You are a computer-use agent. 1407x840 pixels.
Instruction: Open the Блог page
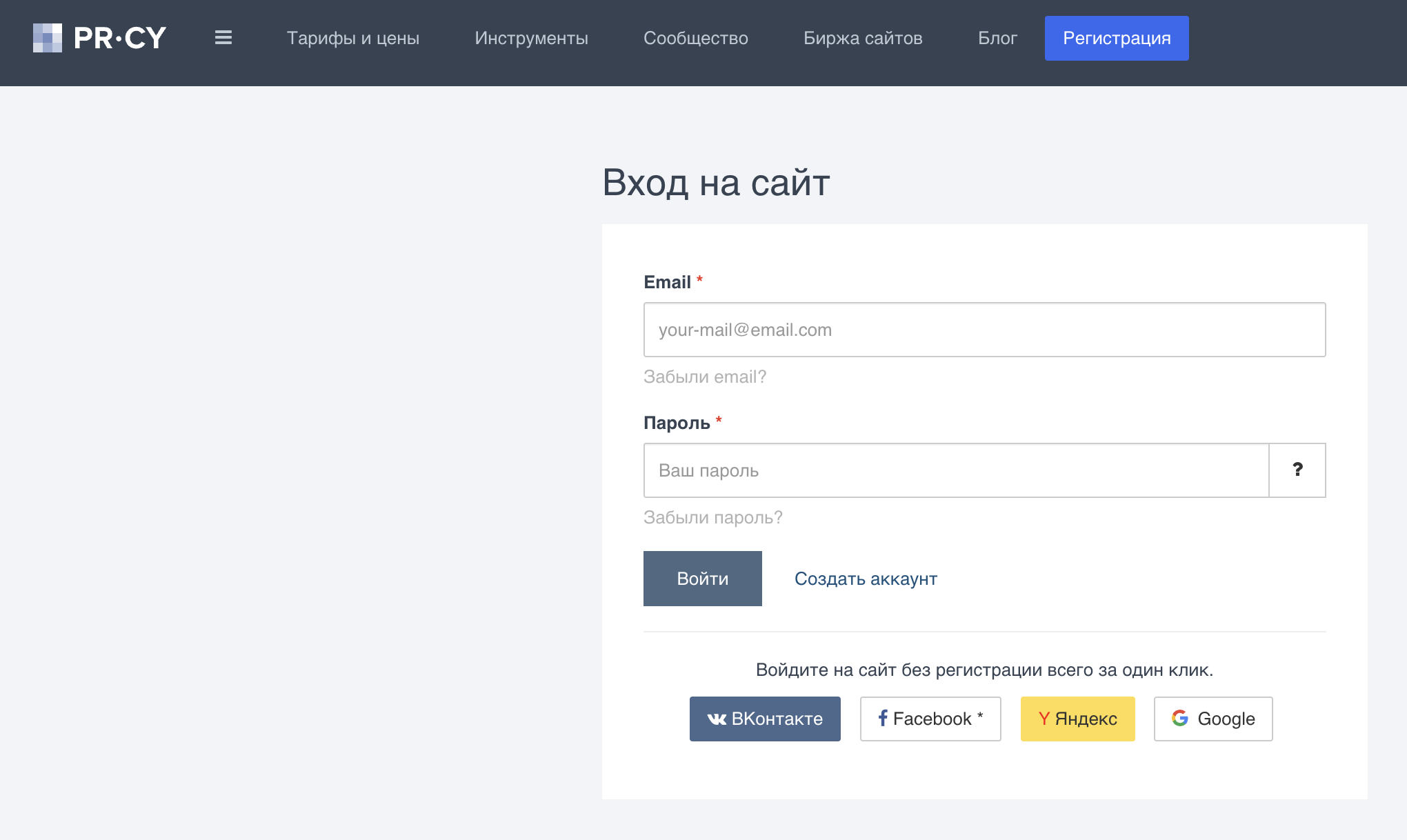pos(997,38)
